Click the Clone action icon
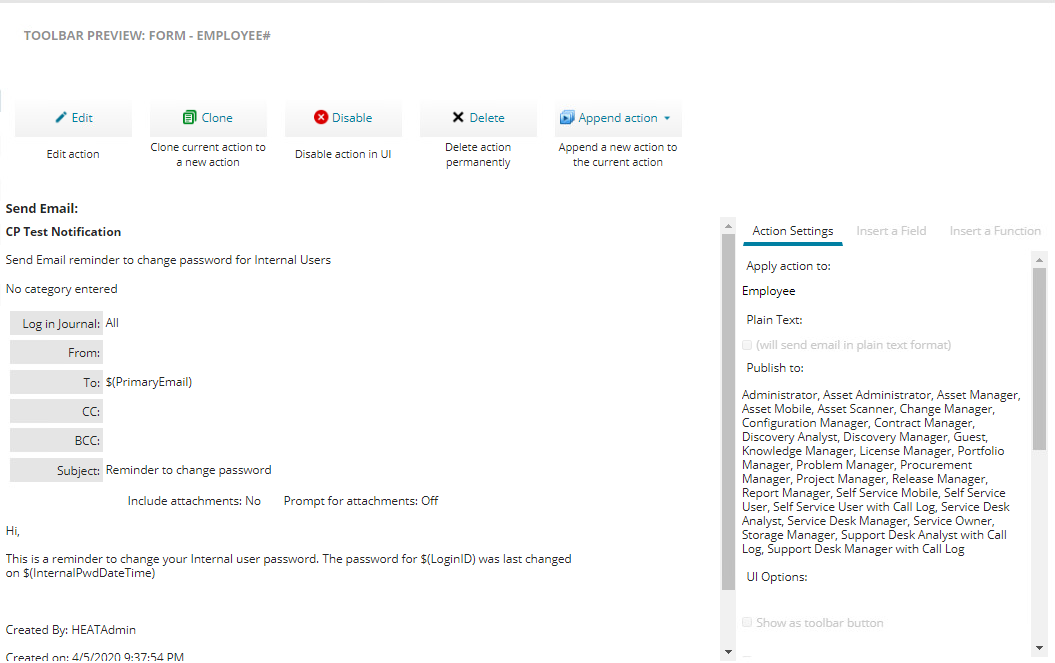 pyautogui.click(x=190, y=117)
